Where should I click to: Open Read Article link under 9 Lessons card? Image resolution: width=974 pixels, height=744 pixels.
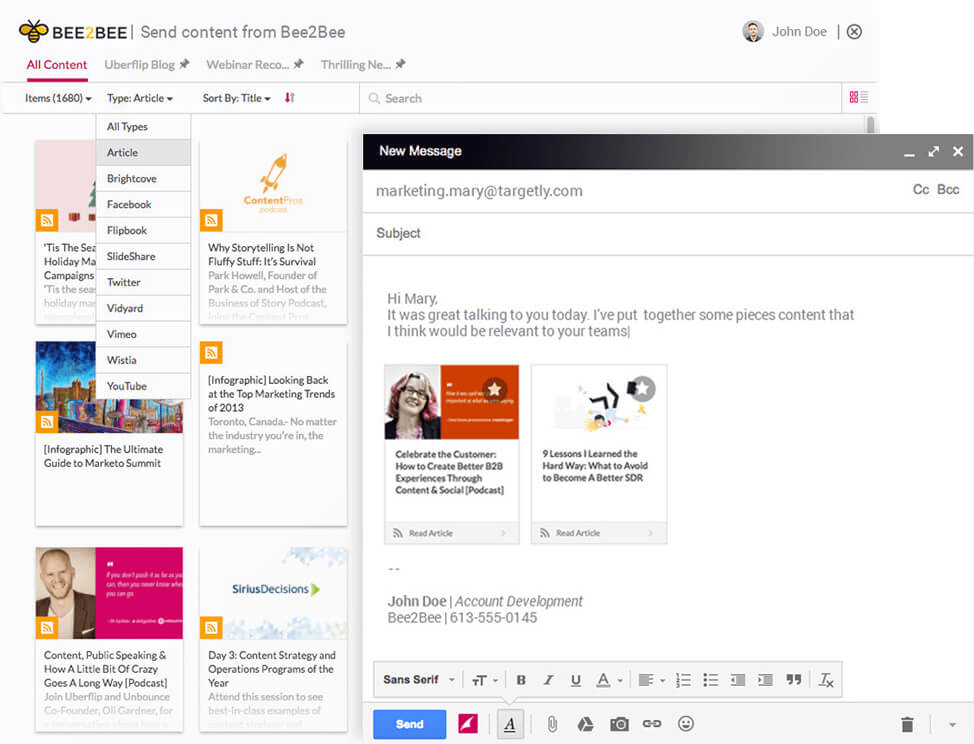click(599, 533)
